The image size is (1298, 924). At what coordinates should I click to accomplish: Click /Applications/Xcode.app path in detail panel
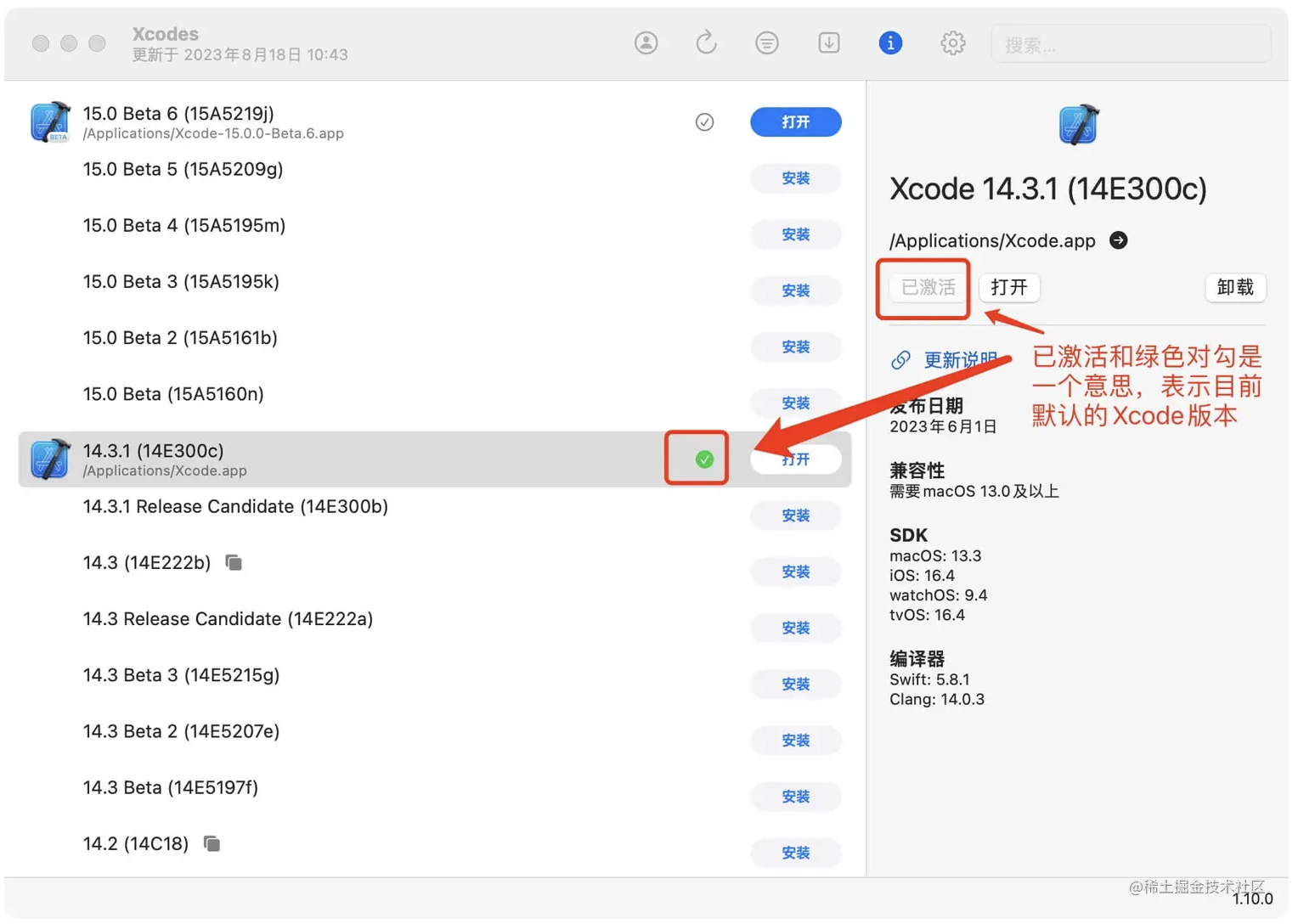(x=992, y=240)
